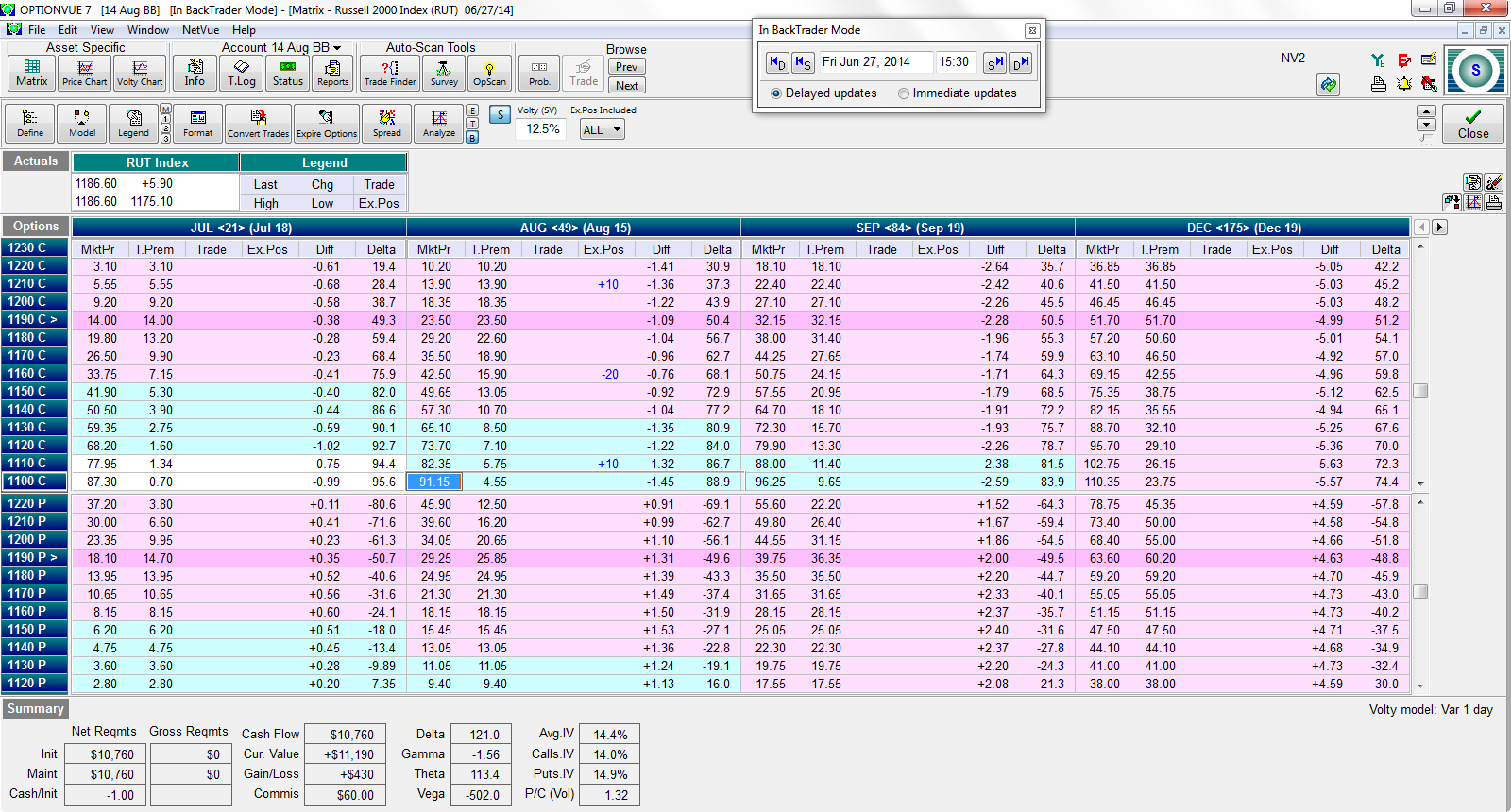This screenshot has width=1511, height=812.
Task: Show previous expiration columns with left arrow
Action: 1421,227
